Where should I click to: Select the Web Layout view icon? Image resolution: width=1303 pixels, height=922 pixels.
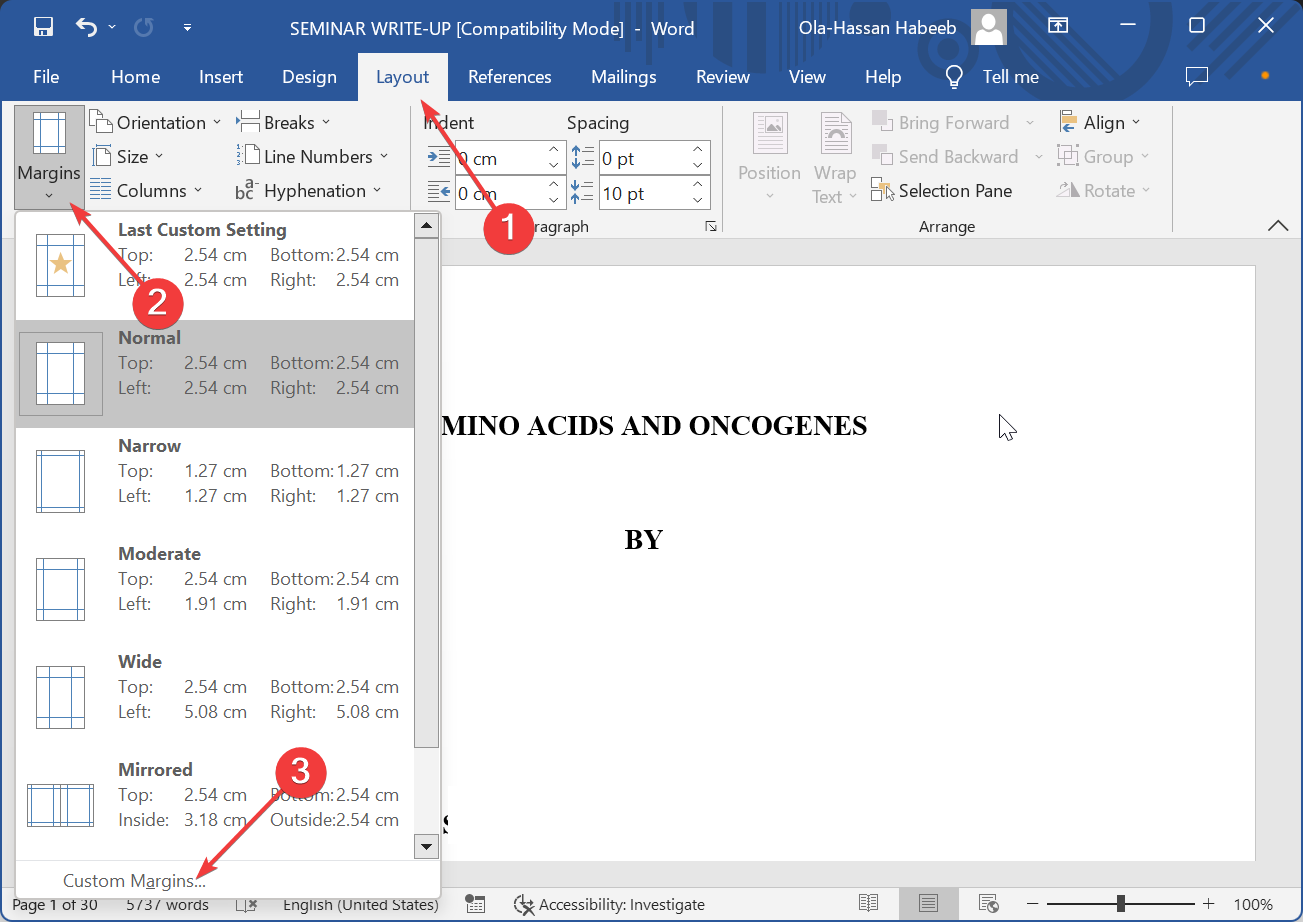[988, 904]
